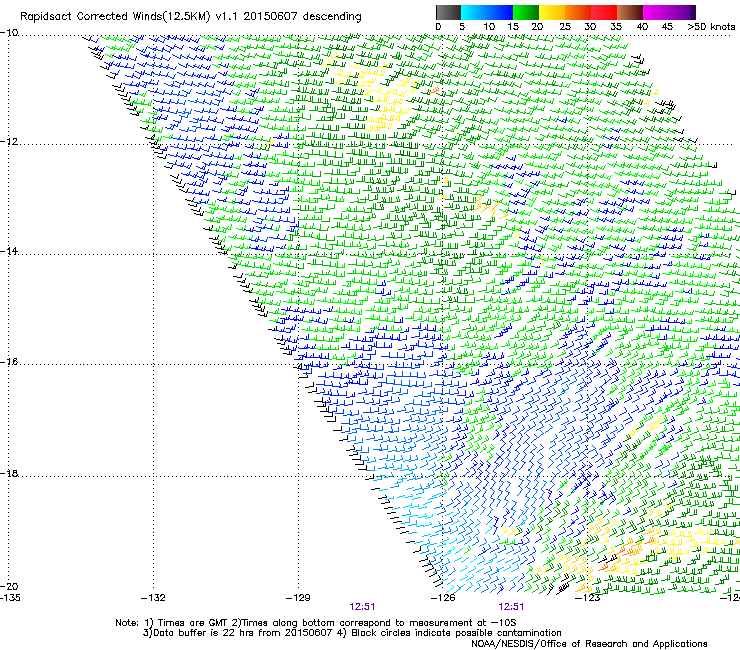Viewport: 740px width, 650px height.
Task: Click the latitude axis label '-16'
Action: (x=9, y=362)
